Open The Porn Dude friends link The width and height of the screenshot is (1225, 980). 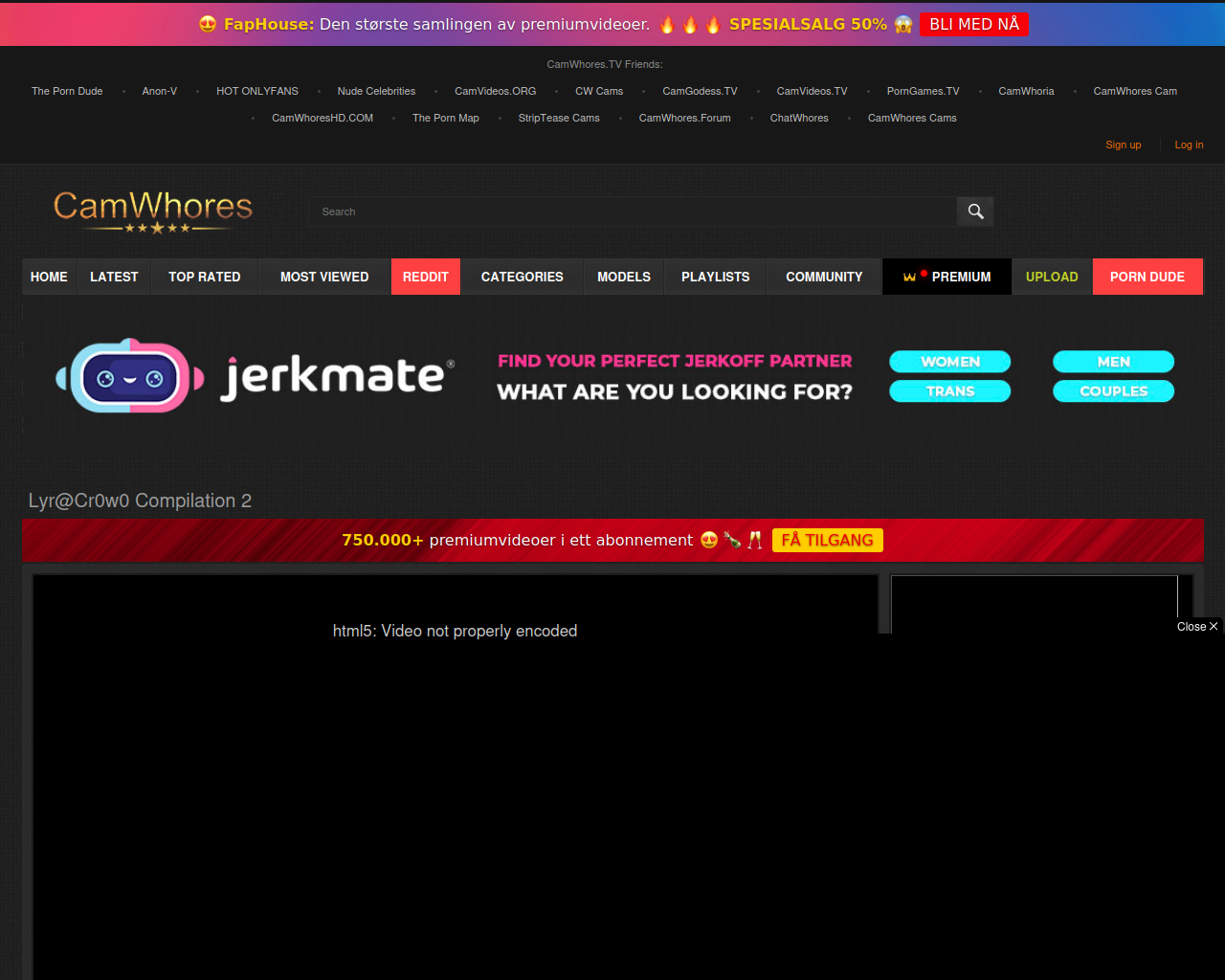(x=67, y=91)
